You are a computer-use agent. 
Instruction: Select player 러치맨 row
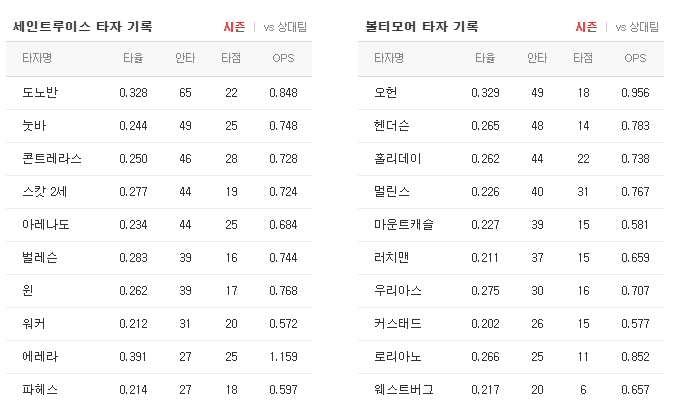coord(511,258)
